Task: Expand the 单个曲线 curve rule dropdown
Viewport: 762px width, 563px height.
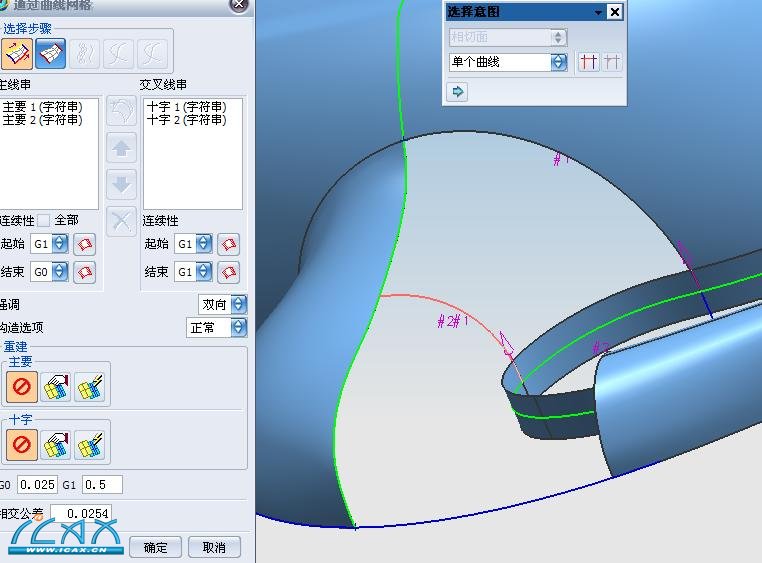Action: (558, 62)
